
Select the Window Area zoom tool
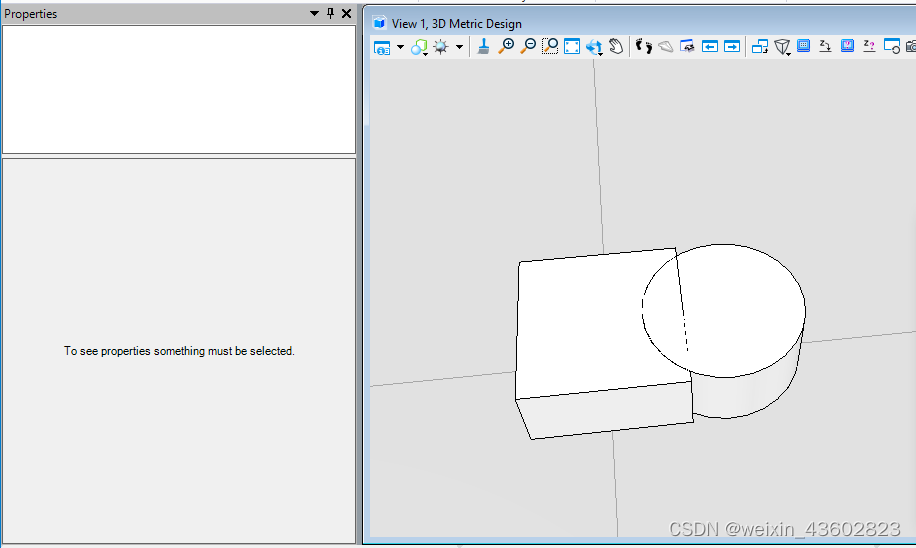[550, 47]
